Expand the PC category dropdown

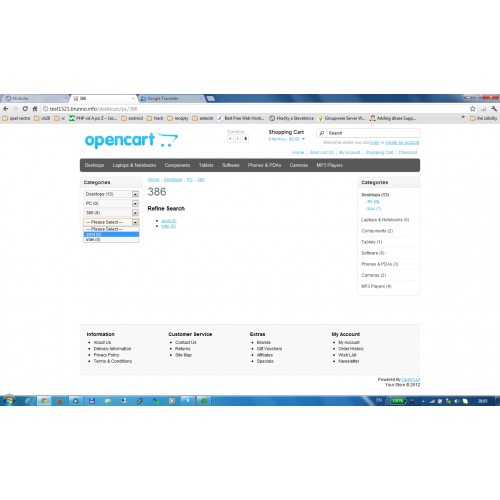(x=111, y=203)
